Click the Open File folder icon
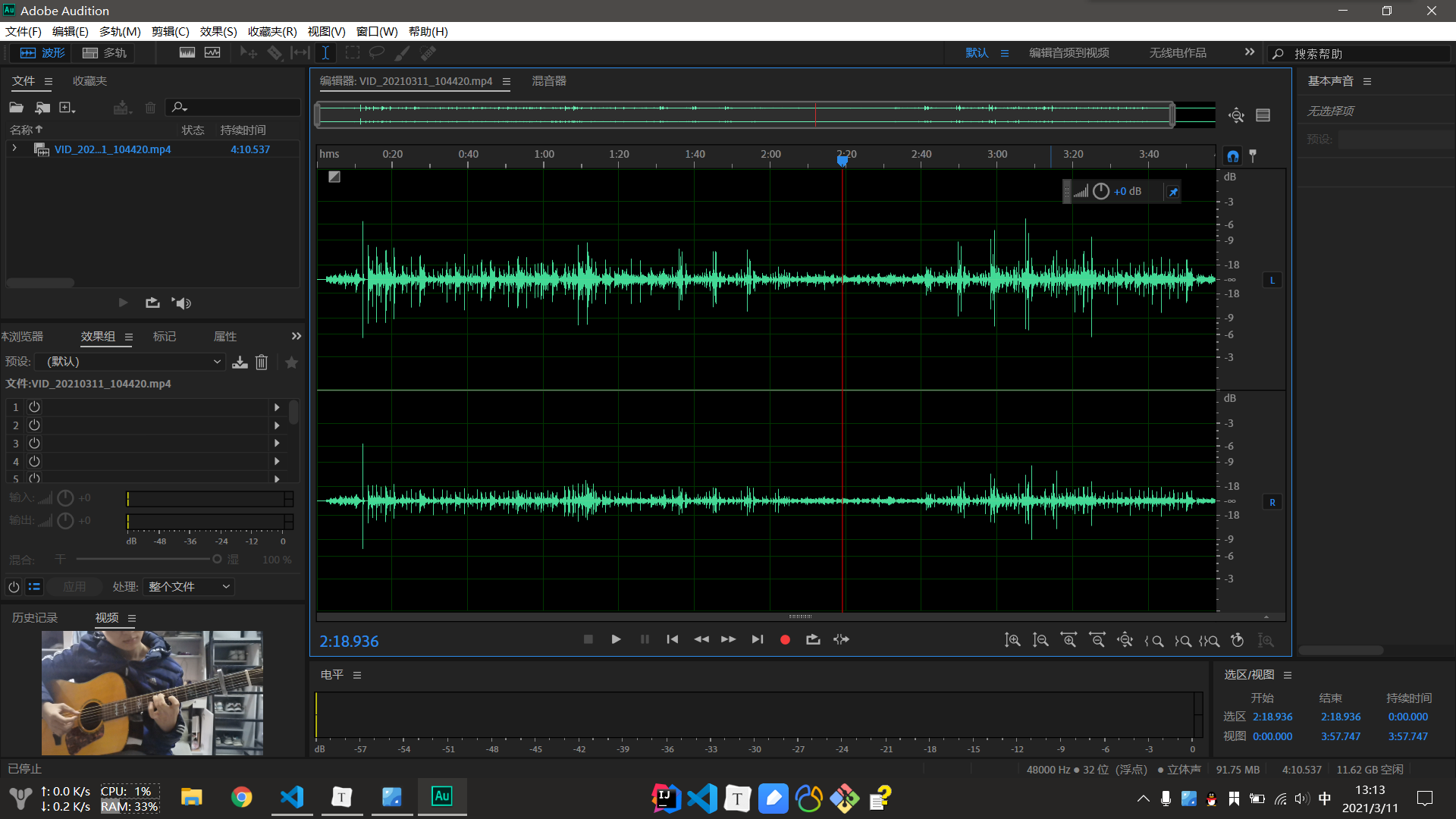 click(16, 108)
